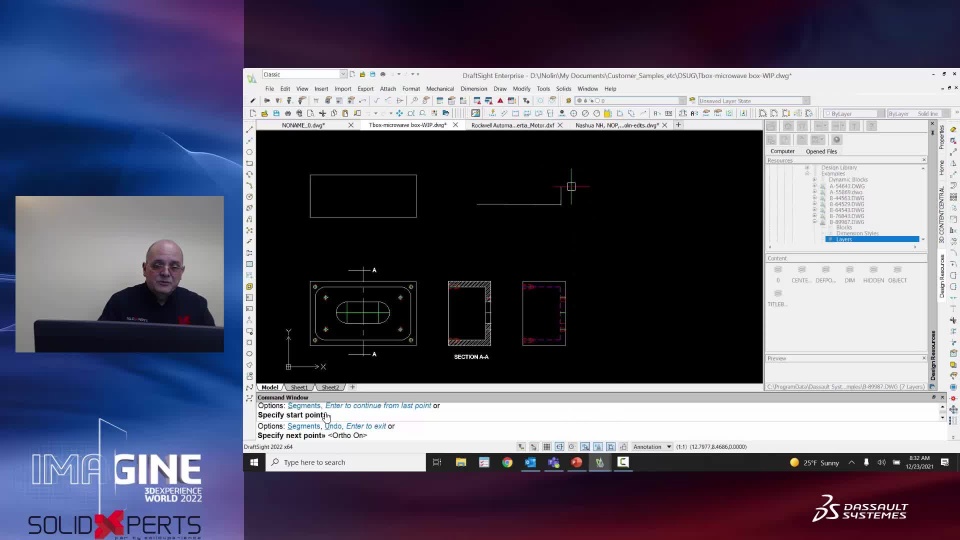Viewport: 960px width, 540px height.
Task: Open the Classic workspace dropdown
Action: [343, 74]
